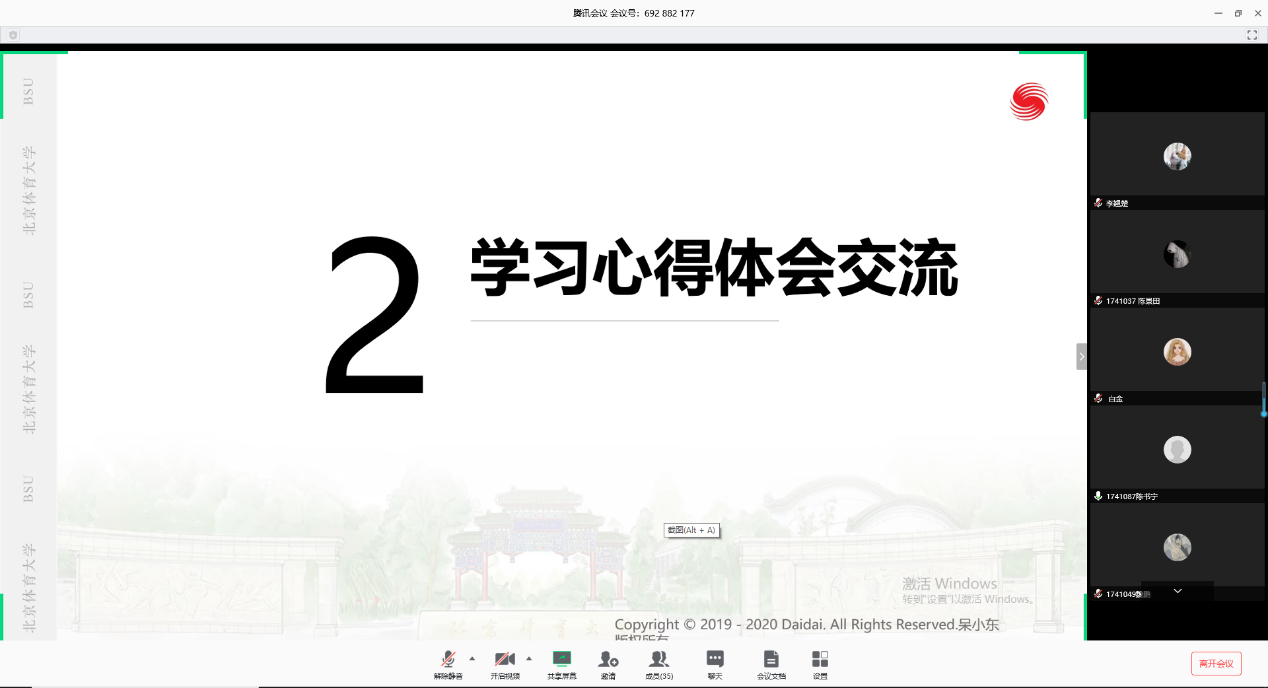
Task: Take a screenshot using 截图 Alt+A
Action: coord(691,530)
